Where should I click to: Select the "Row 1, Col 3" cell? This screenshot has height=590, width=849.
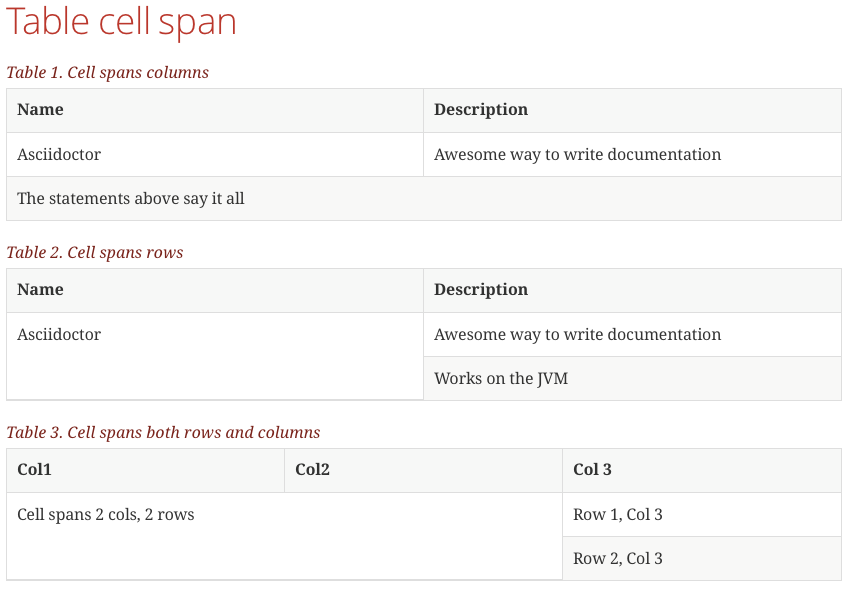[x=617, y=515]
